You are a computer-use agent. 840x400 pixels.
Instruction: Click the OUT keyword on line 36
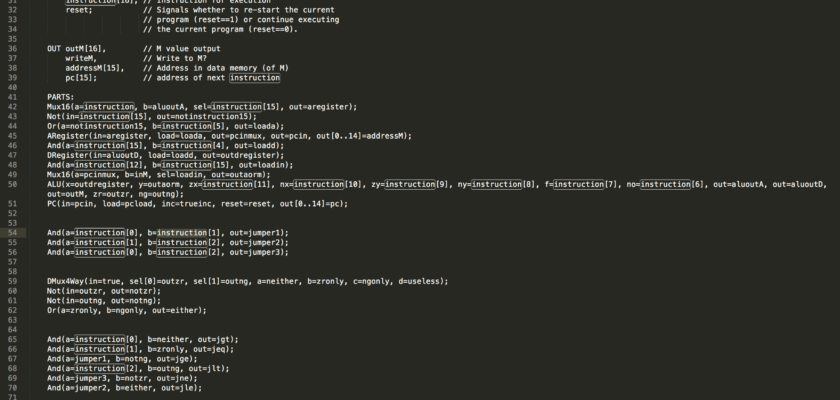54,49
